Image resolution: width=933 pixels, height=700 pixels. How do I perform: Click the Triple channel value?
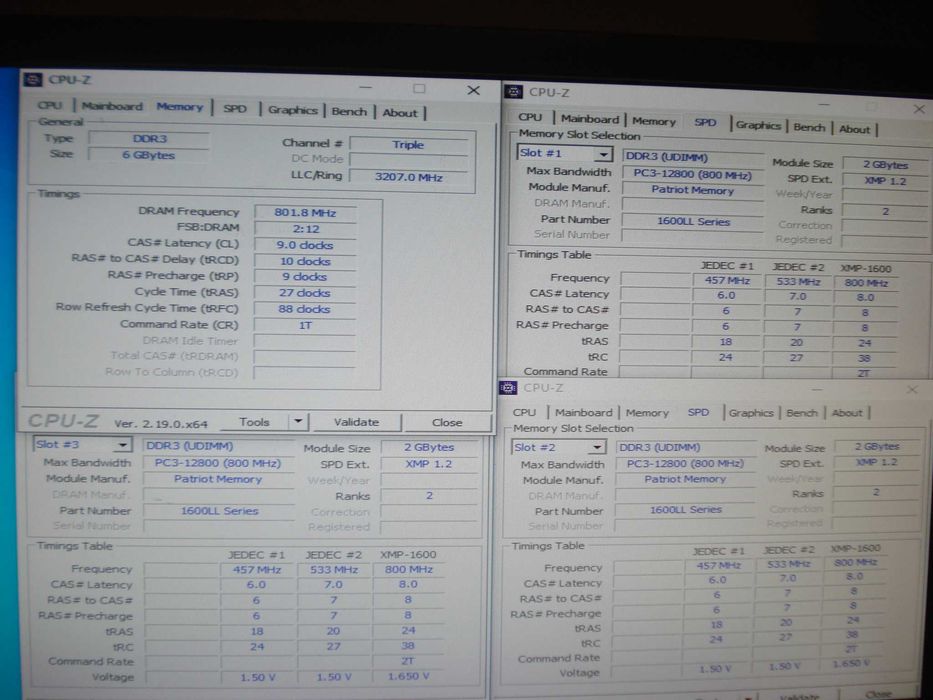(408, 144)
